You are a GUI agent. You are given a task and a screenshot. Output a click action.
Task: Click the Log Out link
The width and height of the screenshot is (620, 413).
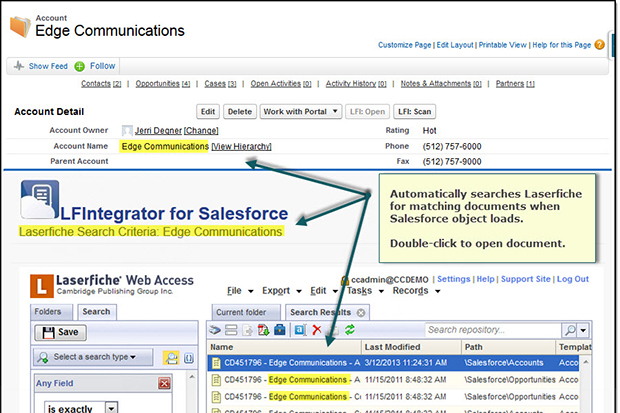[x=573, y=279]
